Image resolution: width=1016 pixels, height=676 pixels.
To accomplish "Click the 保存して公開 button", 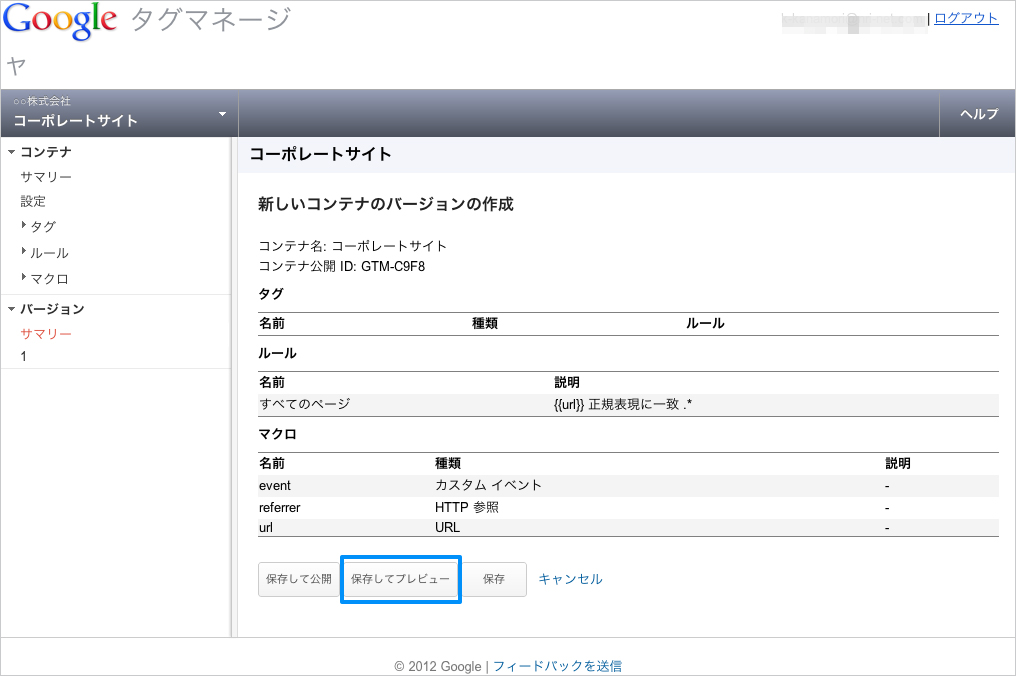I will click(298, 579).
